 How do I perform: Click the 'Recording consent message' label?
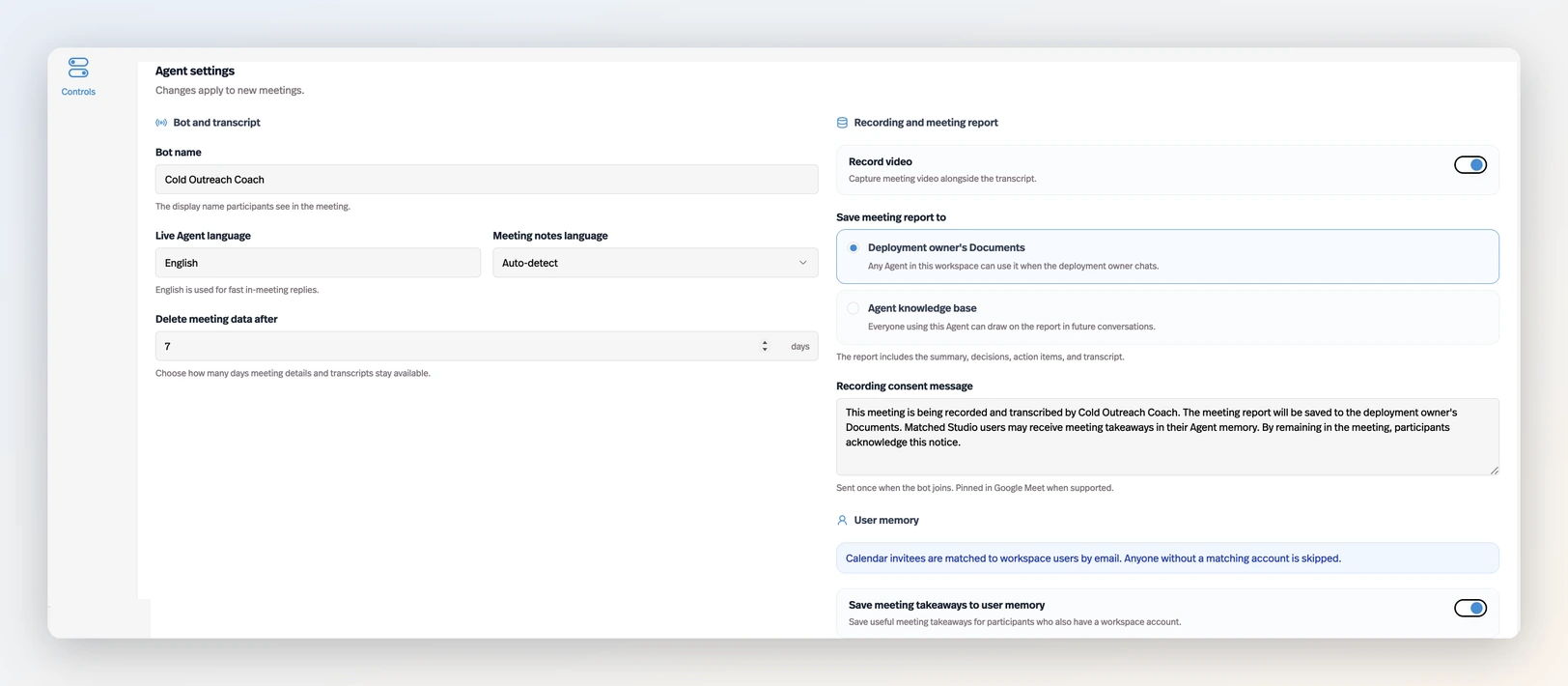click(905, 386)
